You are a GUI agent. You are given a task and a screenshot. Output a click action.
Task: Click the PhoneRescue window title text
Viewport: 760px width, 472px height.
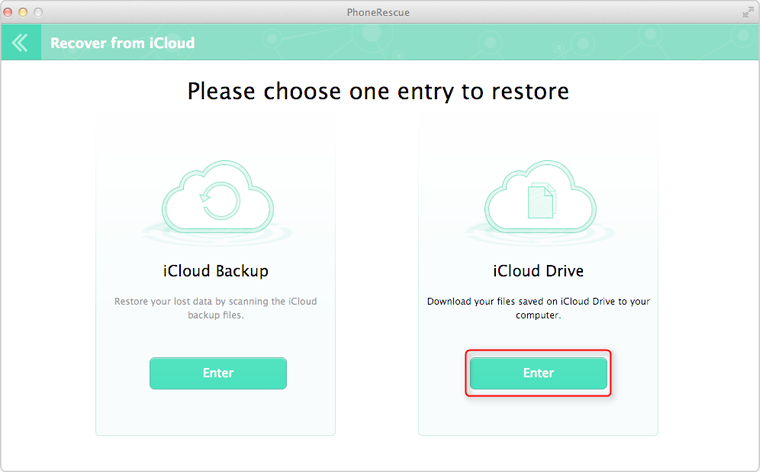coord(379,11)
